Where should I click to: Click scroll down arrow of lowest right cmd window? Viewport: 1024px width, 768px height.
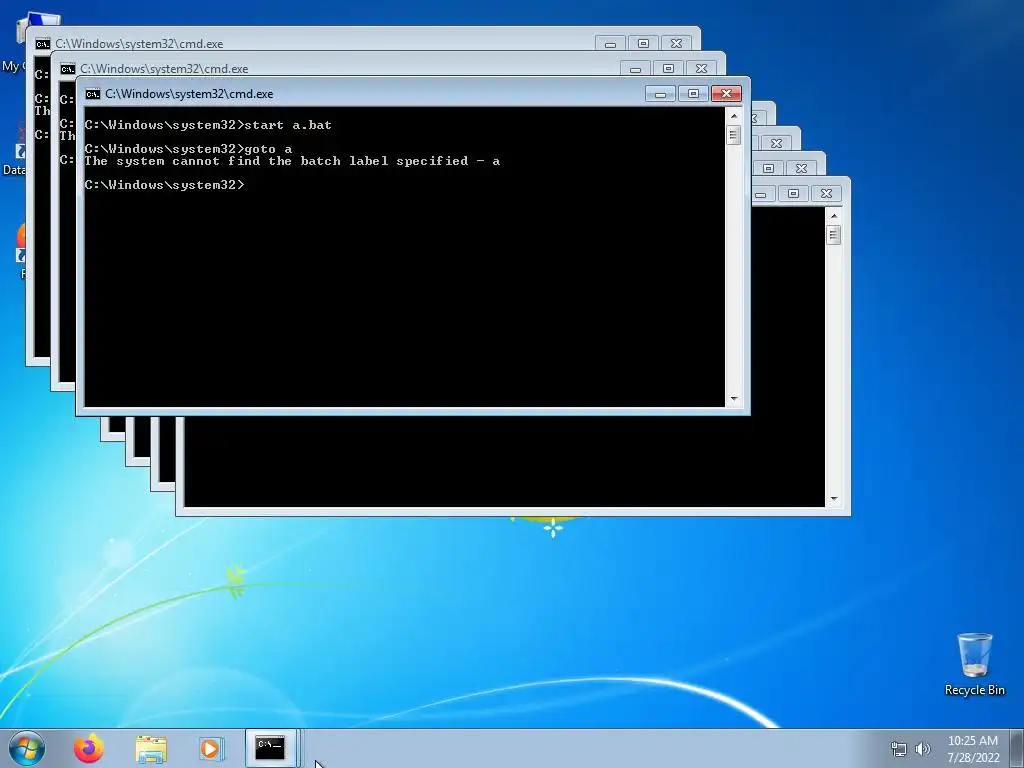click(833, 500)
